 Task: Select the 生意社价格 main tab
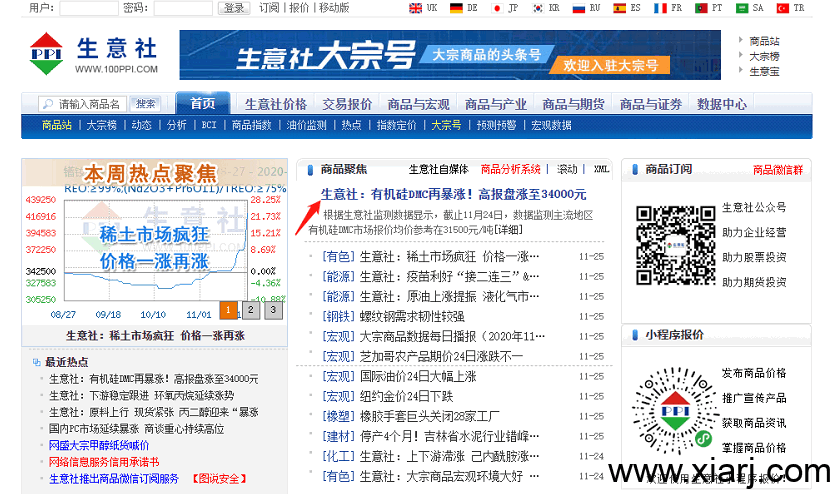point(275,104)
